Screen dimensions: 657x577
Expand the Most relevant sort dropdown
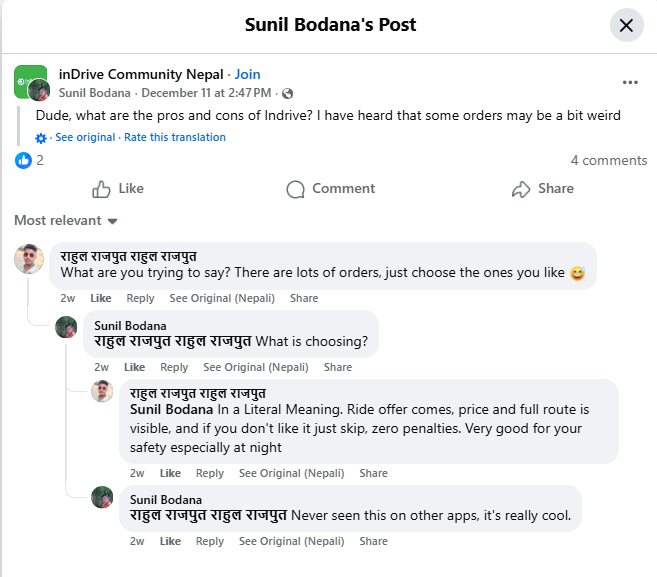click(x=66, y=220)
